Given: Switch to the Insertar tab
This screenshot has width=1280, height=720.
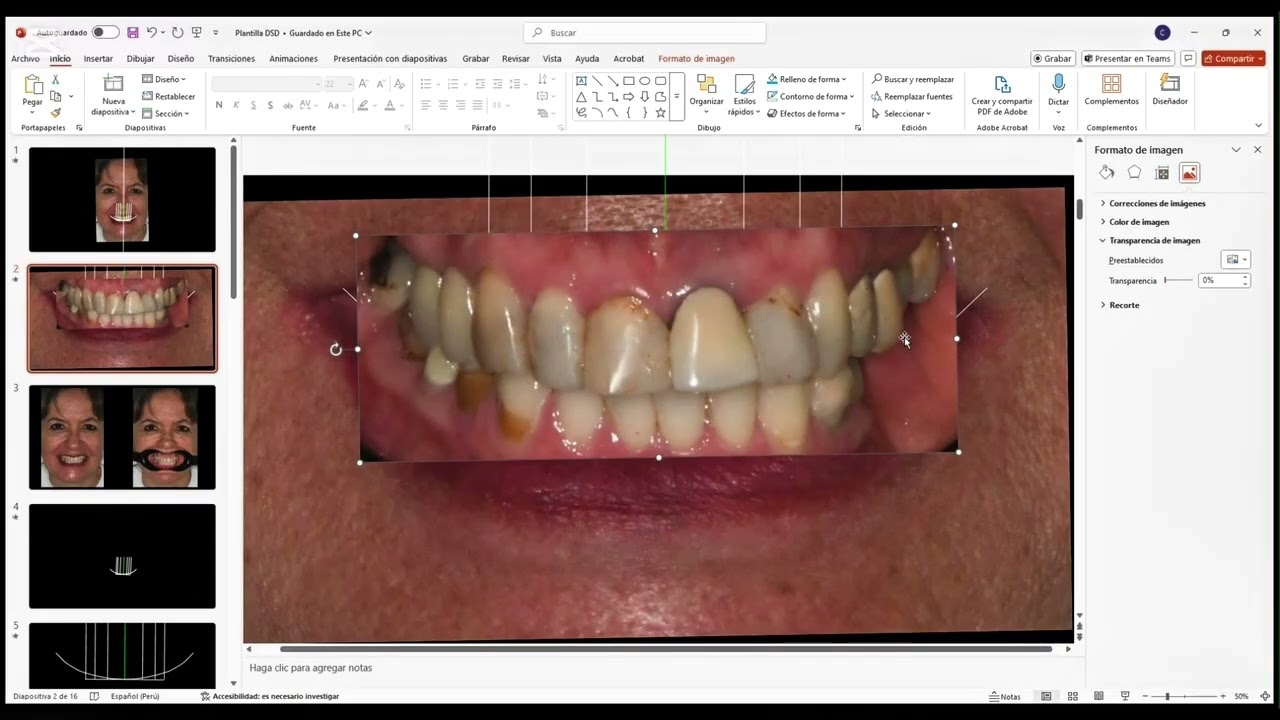Looking at the screenshot, I should pyautogui.click(x=98, y=58).
